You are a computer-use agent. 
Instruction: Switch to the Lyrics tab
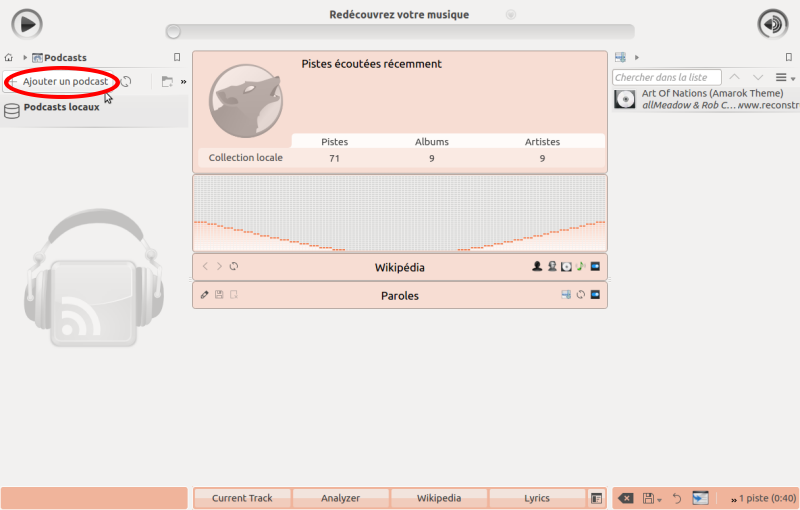pyautogui.click(x=537, y=498)
